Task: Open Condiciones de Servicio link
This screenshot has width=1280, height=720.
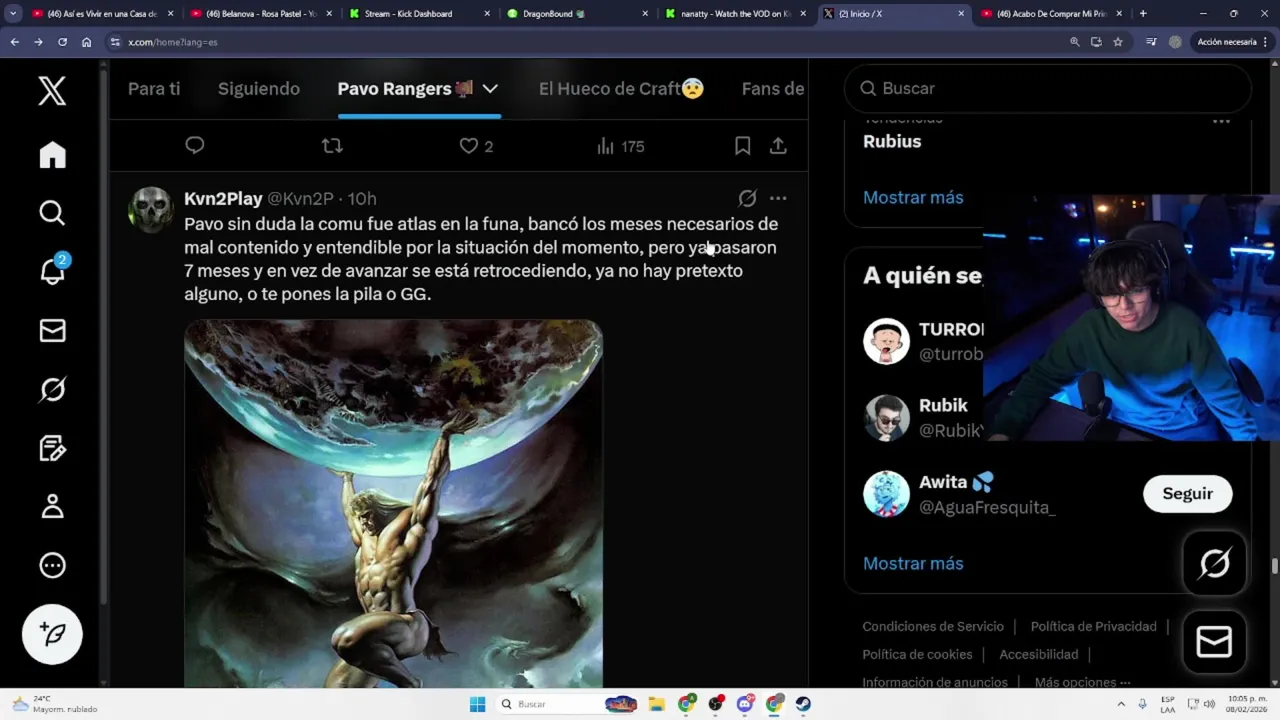Action: (933, 626)
